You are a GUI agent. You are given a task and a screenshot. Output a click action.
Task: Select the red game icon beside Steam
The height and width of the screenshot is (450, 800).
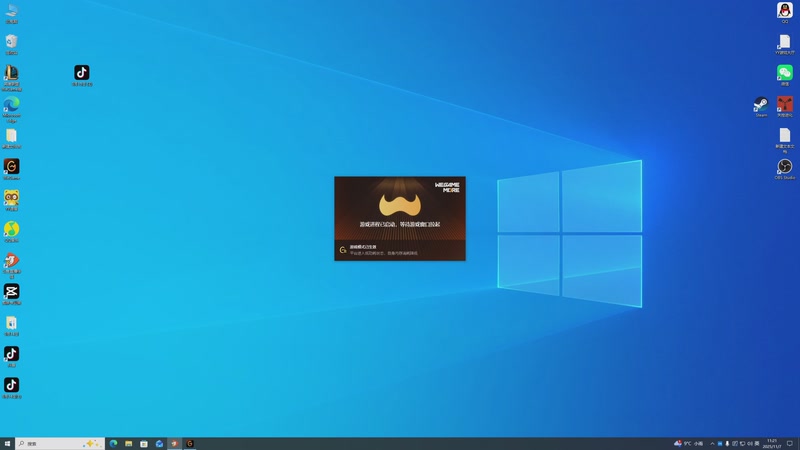[x=785, y=105]
